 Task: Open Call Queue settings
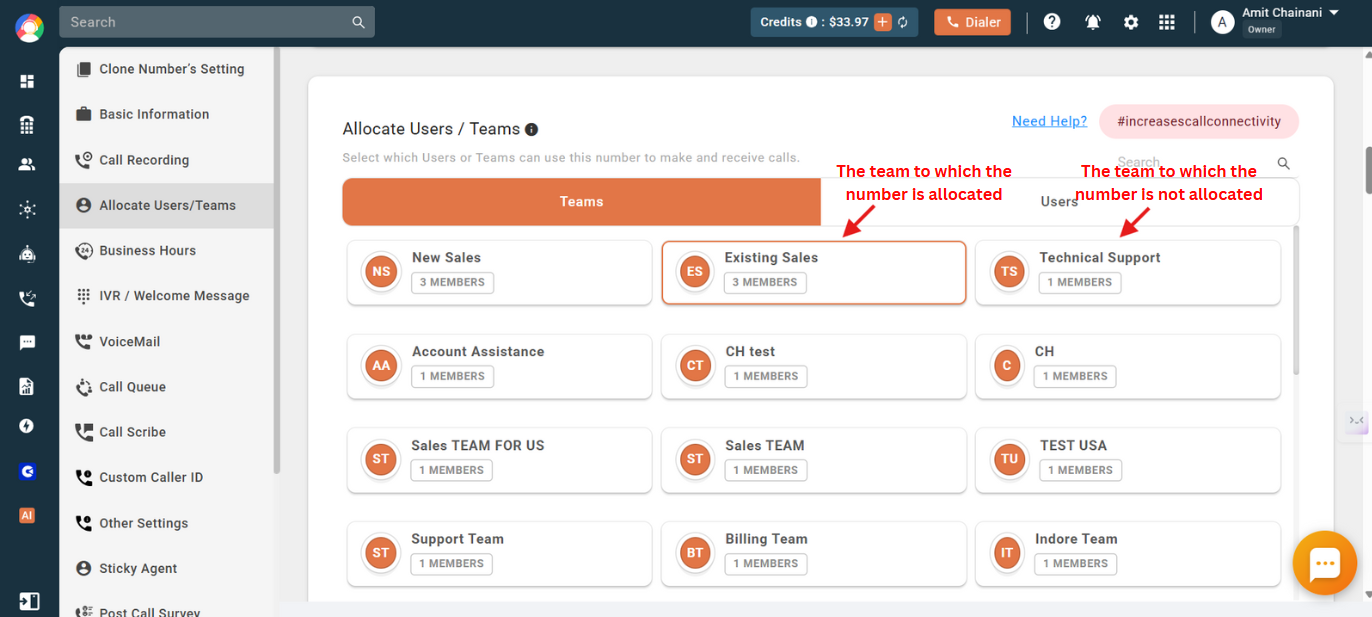coord(166,387)
